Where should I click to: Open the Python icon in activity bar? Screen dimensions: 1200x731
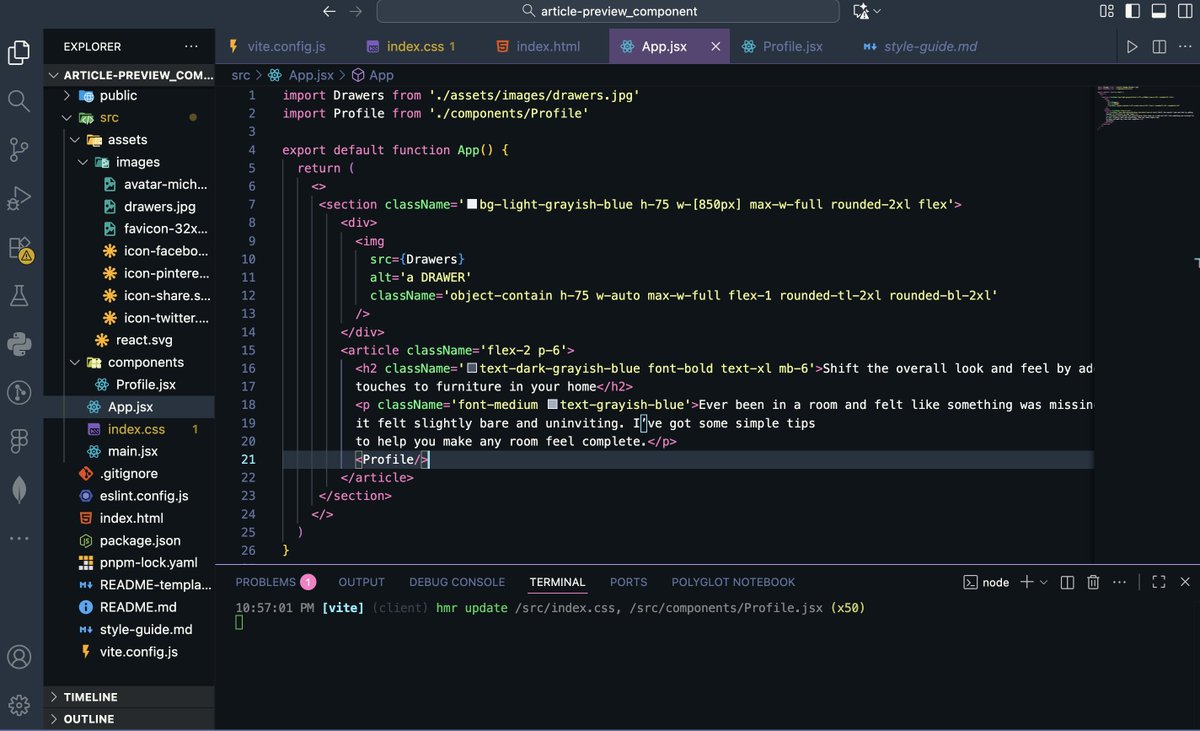point(19,344)
